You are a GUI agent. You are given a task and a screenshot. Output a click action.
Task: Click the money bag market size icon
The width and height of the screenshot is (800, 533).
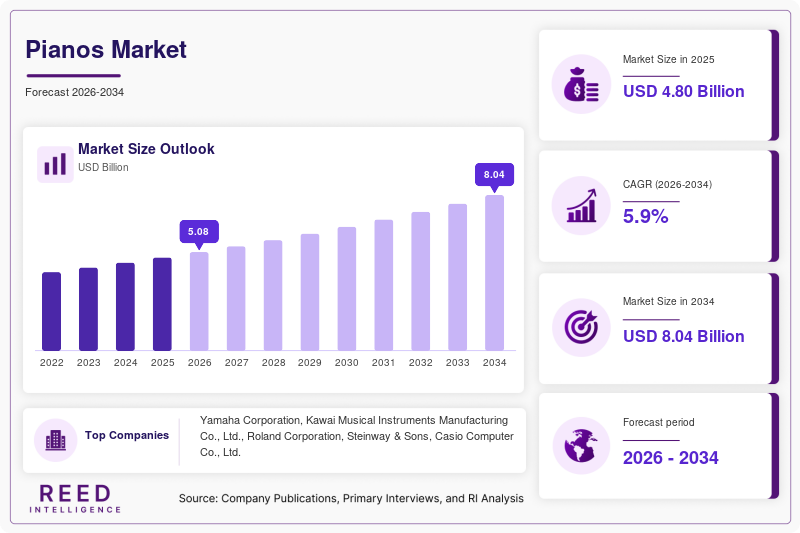[x=581, y=84]
